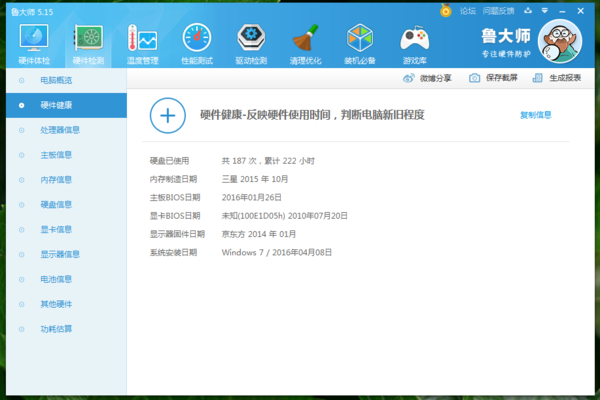Click 生成报表 to generate report

point(557,78)
